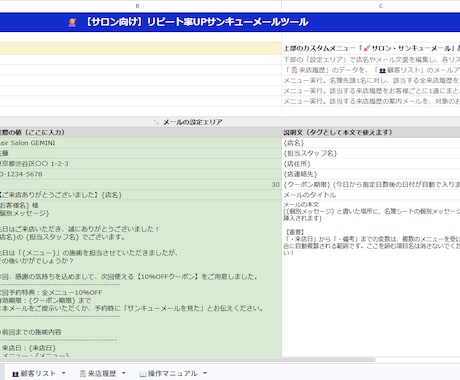Select the Salon GEMINI store name cell
This screenshot has height=380, width=460.
tap(141, 143)
